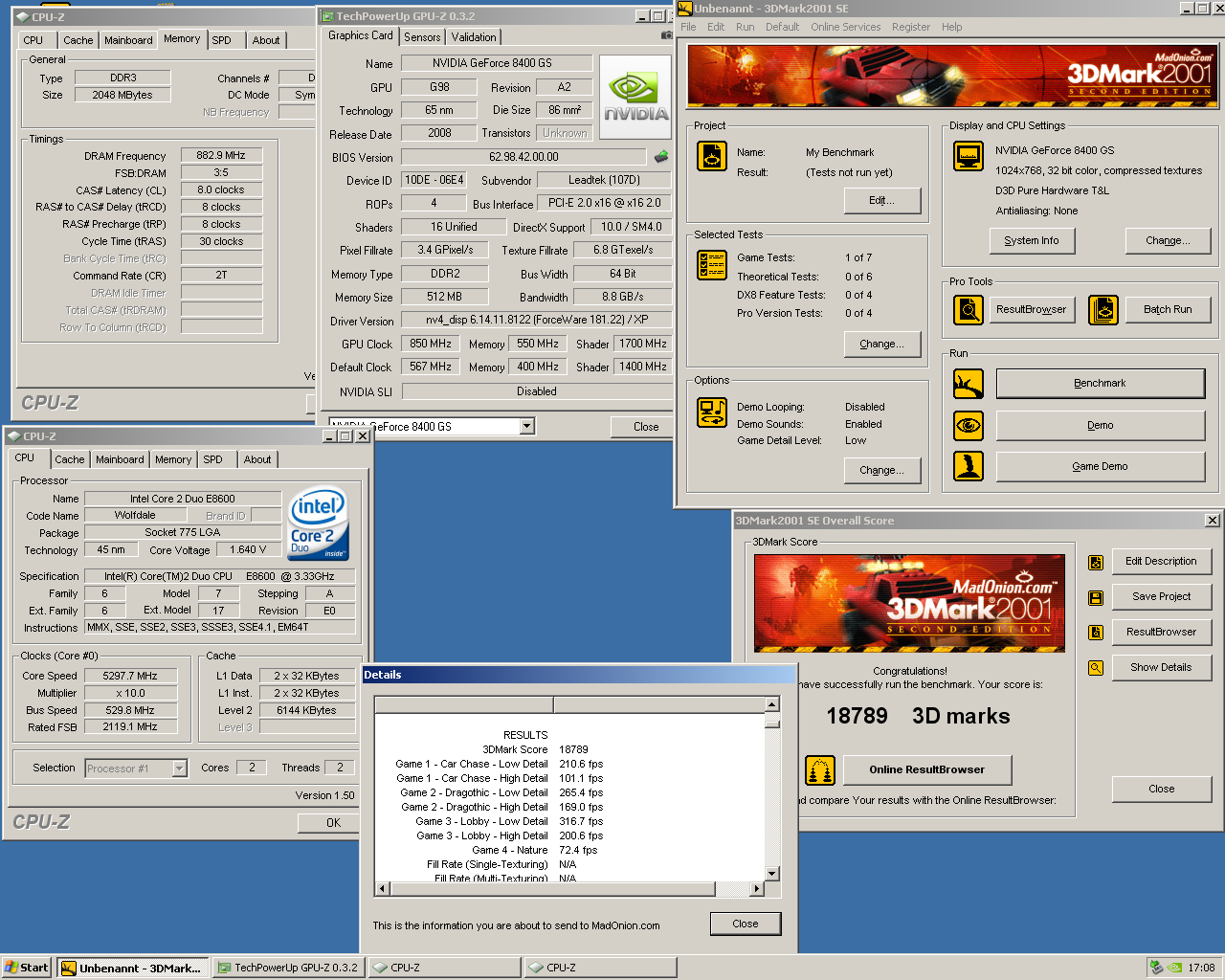Click the Unbenannt - 3DMark taskbar button
The image size is (1225, 980).
[132, 968]
